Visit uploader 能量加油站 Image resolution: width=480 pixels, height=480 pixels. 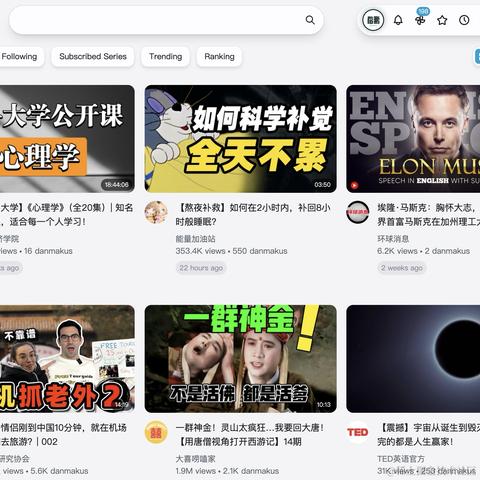(x=195, y=239)
